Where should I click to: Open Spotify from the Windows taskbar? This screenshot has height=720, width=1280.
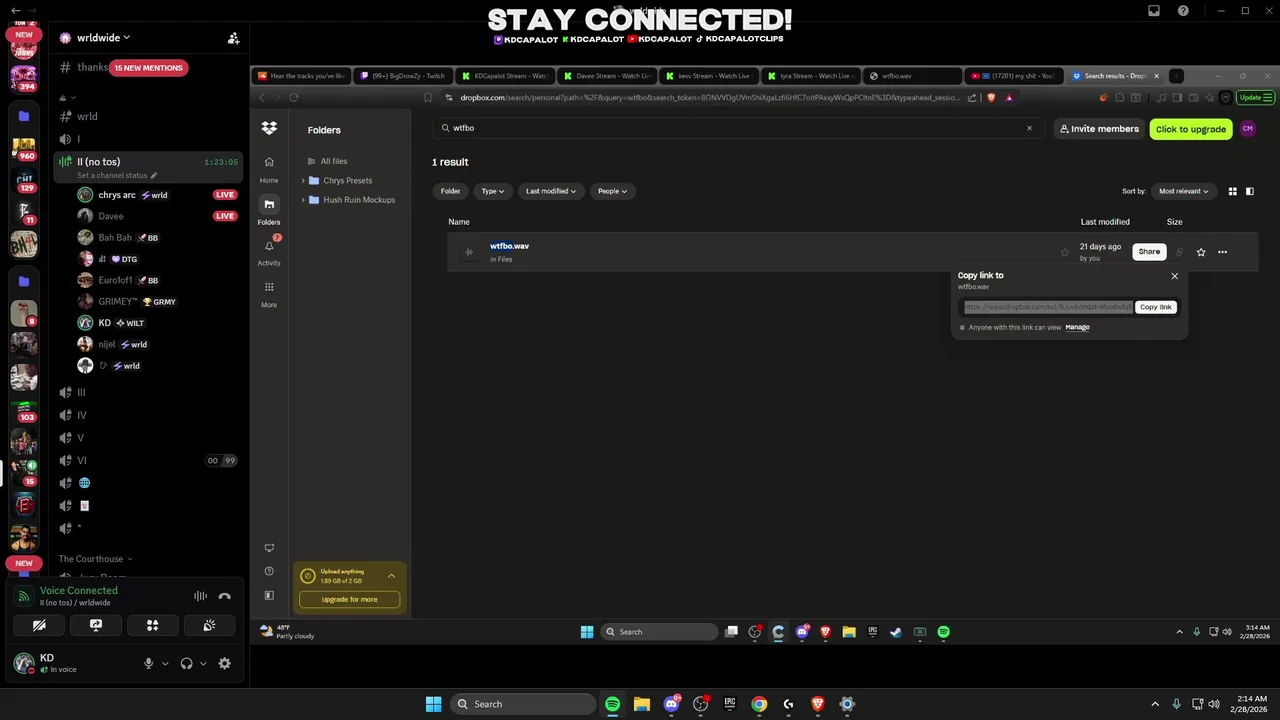[x=612, y=704]
